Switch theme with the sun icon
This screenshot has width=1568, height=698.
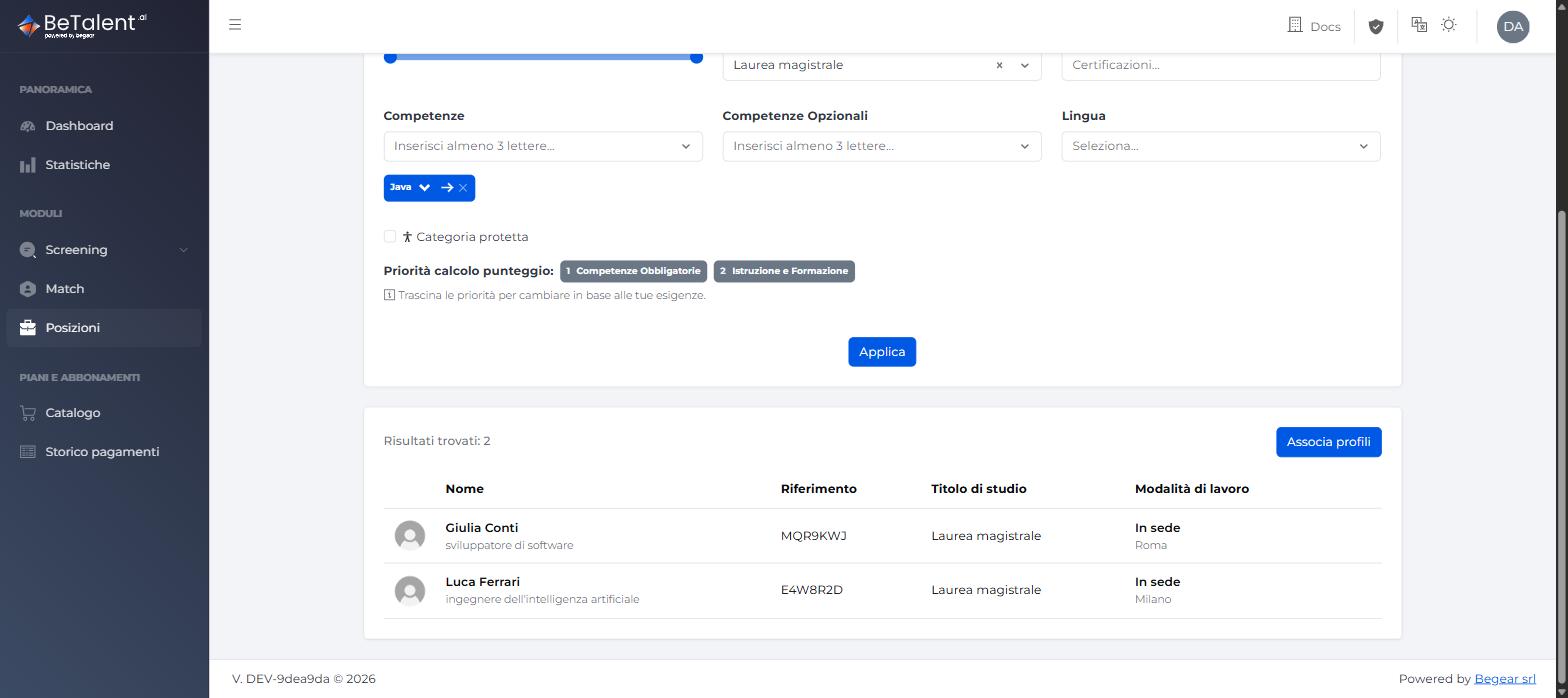click(x=1449, y=25)
